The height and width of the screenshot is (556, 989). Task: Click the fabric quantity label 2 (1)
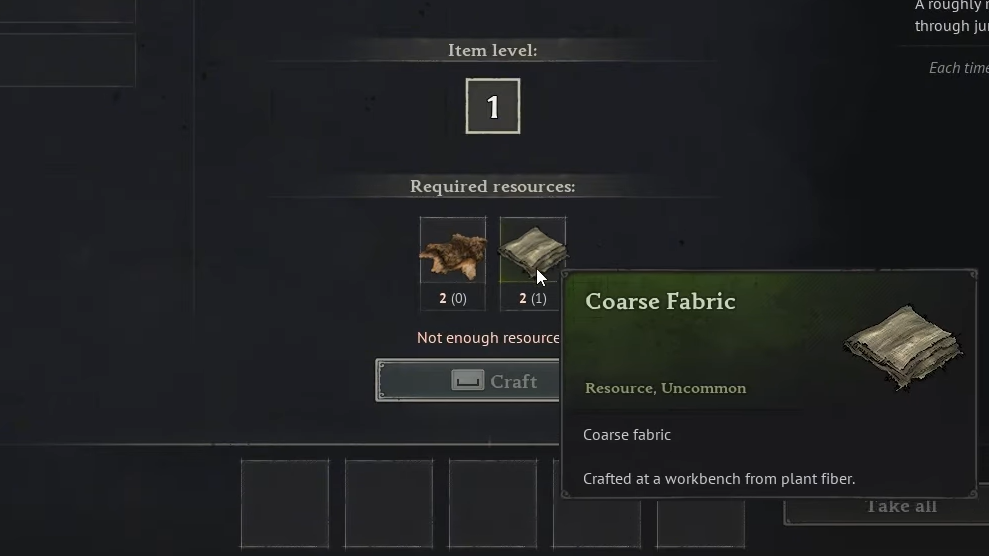pyautogui.click(x=533, y=298)
